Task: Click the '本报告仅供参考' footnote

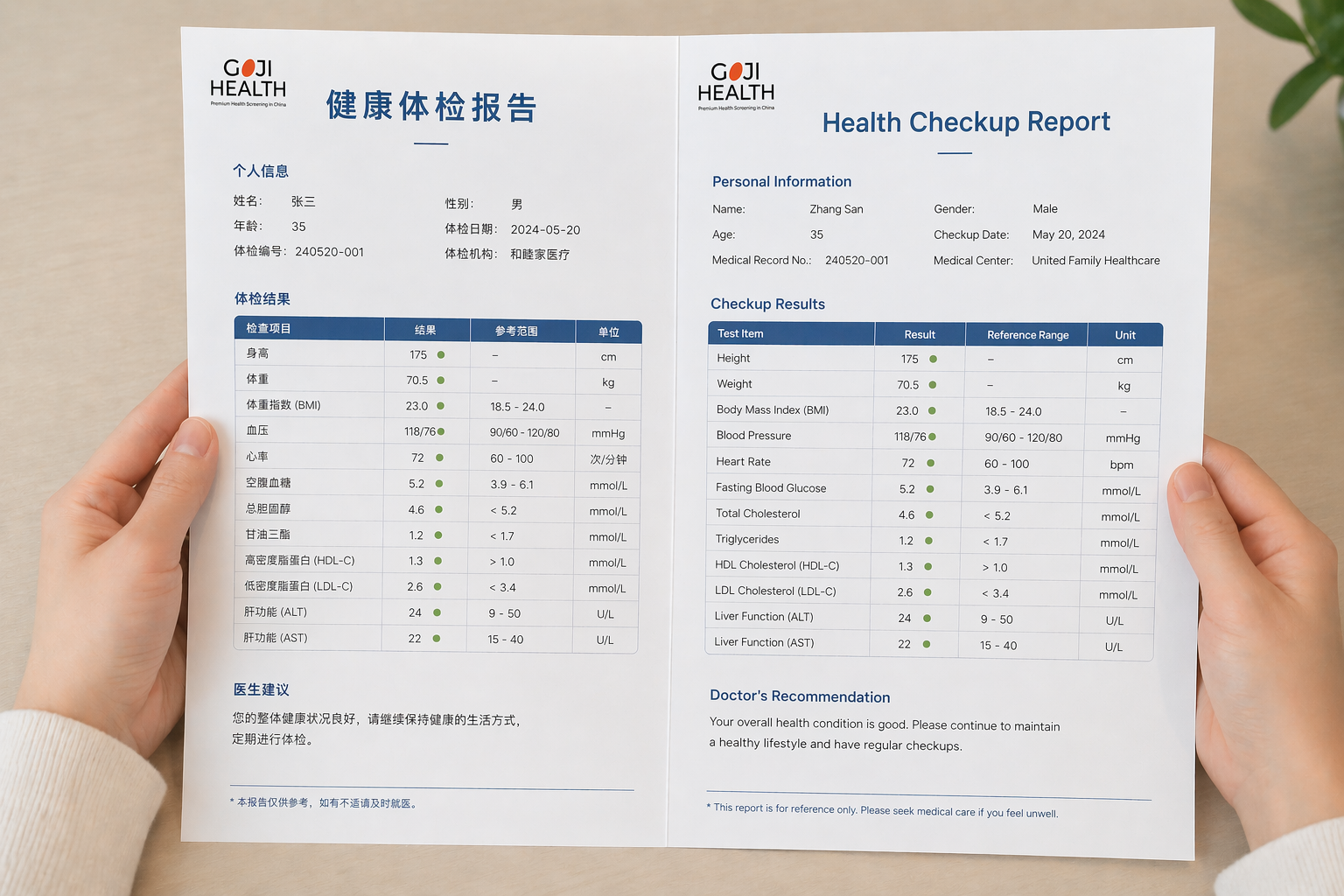Action: tap(324, 802)
